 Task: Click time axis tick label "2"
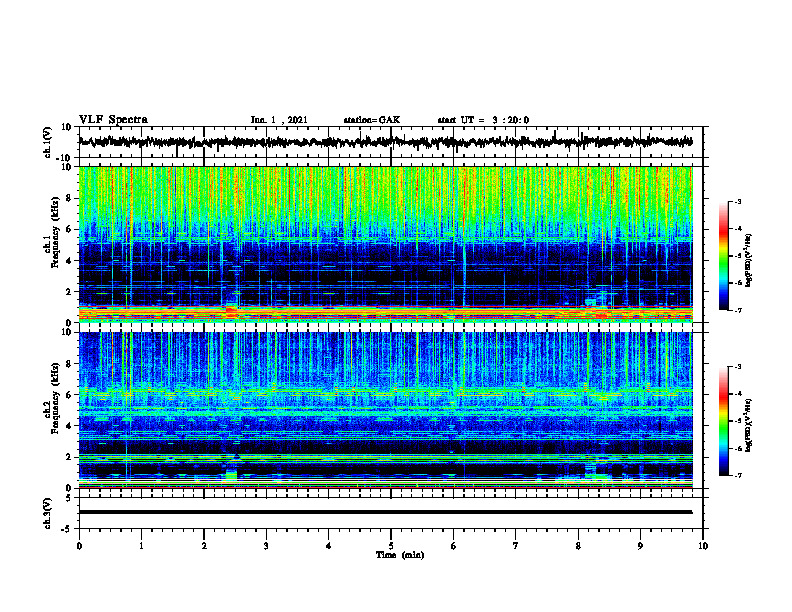click(x=204, y=546)
